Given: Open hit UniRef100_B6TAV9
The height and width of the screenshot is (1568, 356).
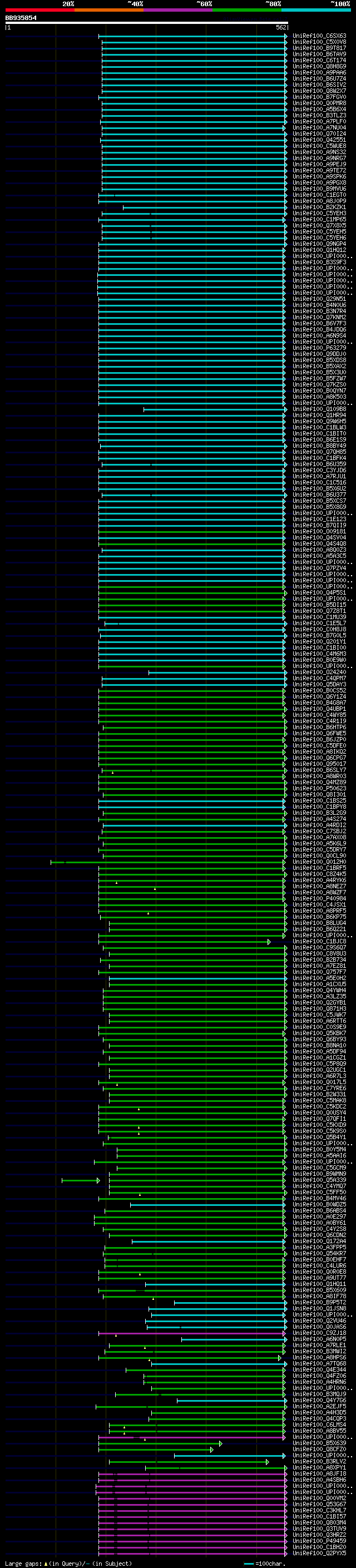Looking at the screenshot, I should pyautogui.click(x=319, y=54).
